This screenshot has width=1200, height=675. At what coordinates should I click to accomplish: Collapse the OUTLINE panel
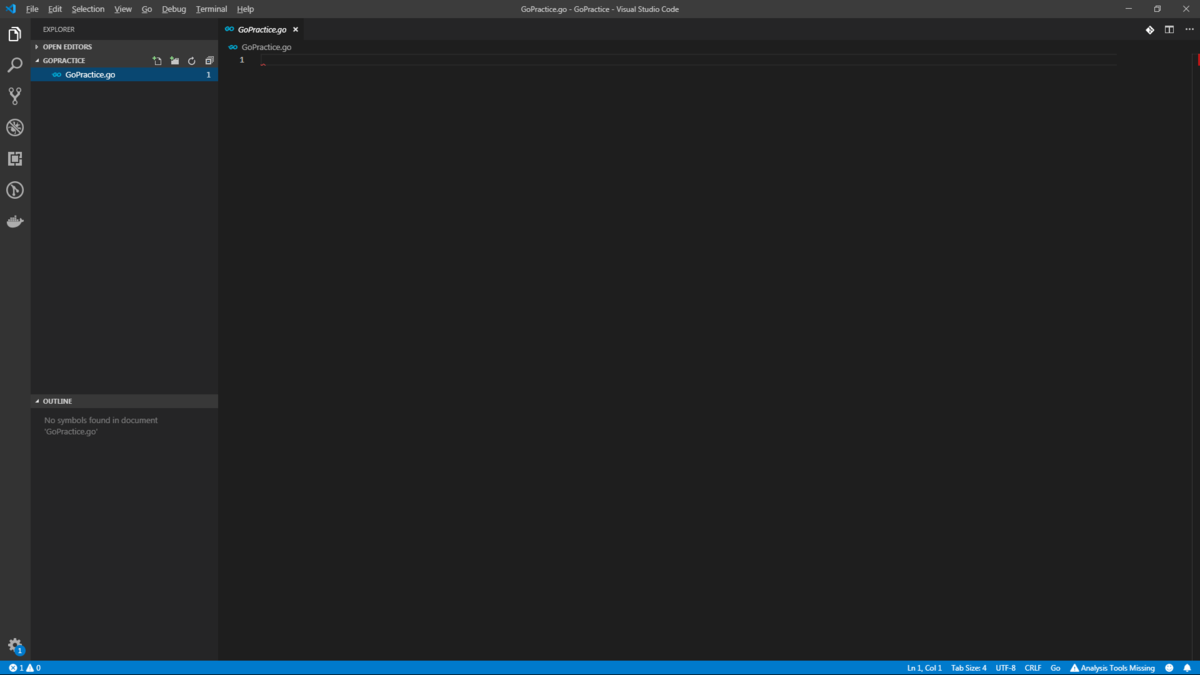point(124,401)
